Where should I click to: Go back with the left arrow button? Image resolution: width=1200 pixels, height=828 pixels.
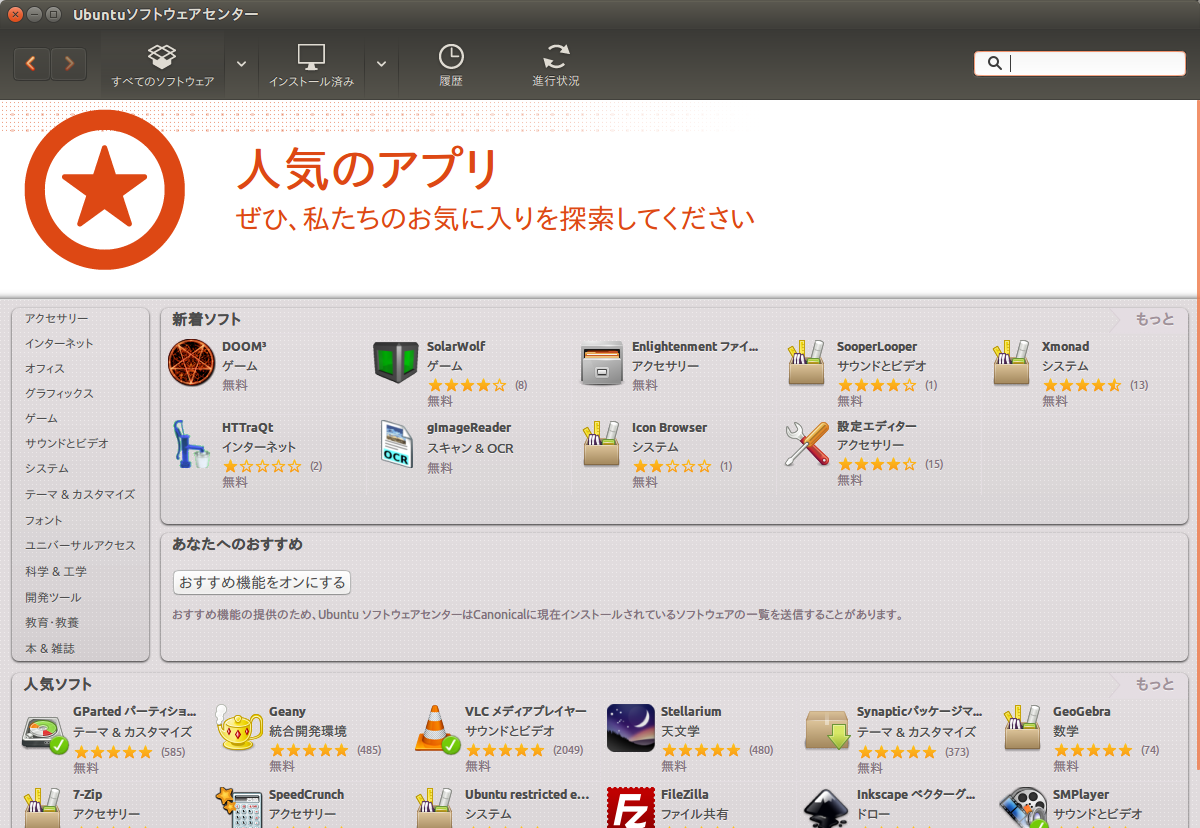[32, 64]
